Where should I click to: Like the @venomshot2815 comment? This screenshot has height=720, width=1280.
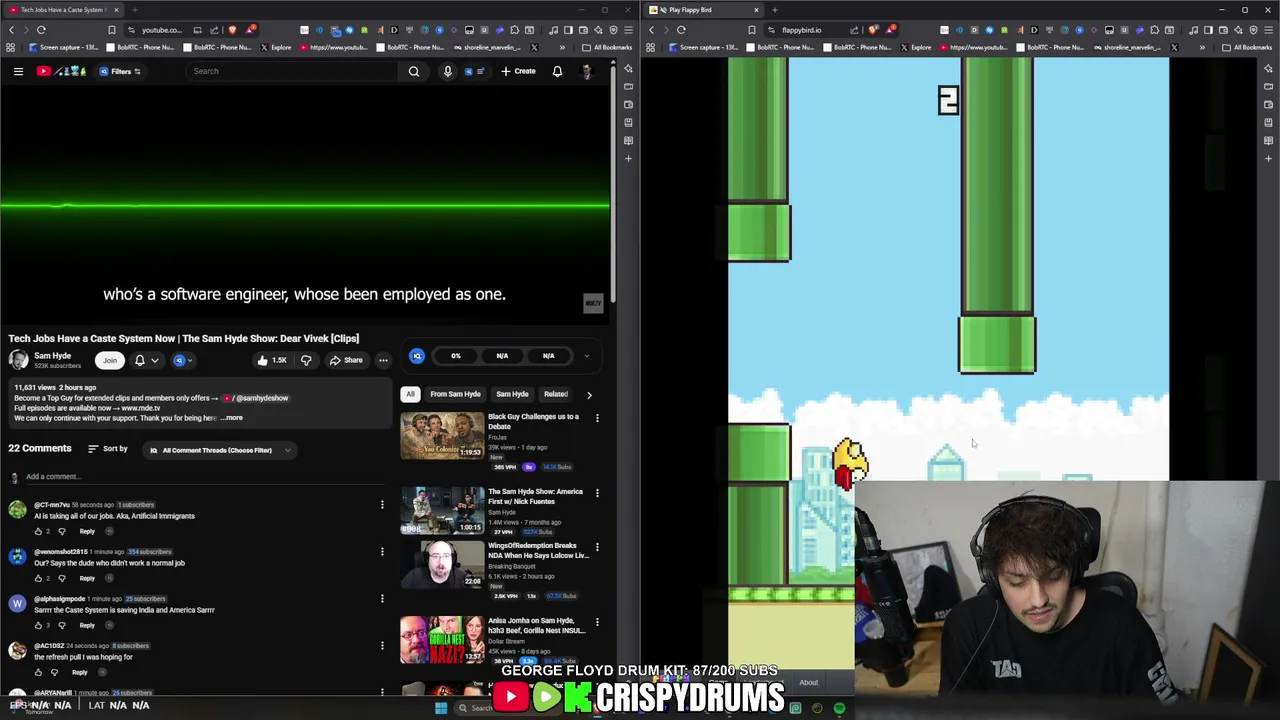point(39,578)
